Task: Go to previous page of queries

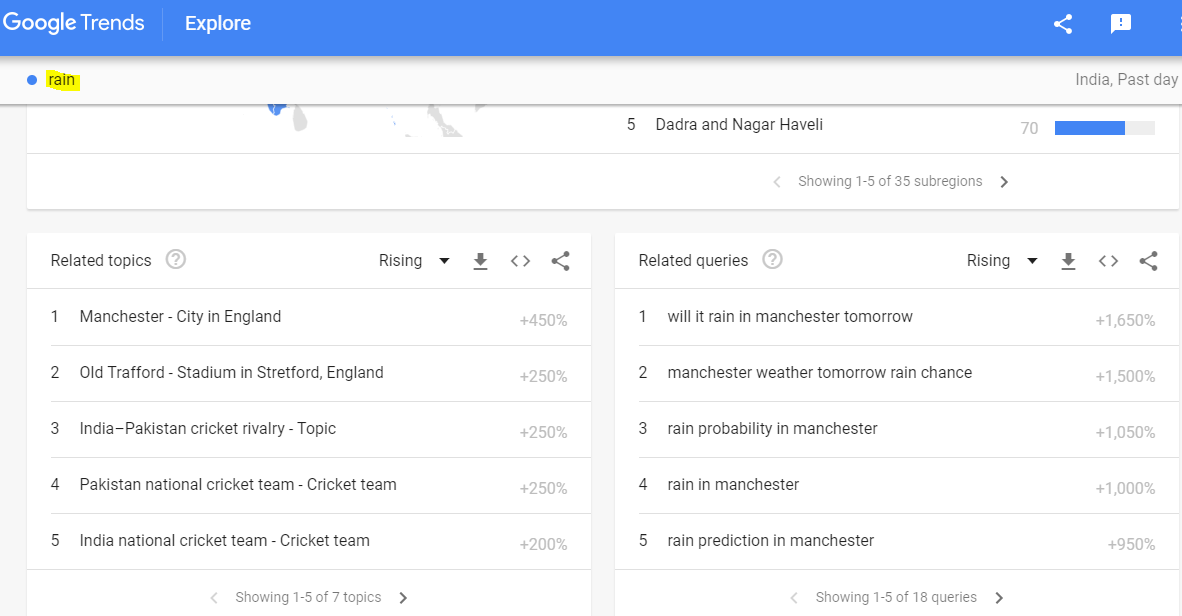Action: 794,598
